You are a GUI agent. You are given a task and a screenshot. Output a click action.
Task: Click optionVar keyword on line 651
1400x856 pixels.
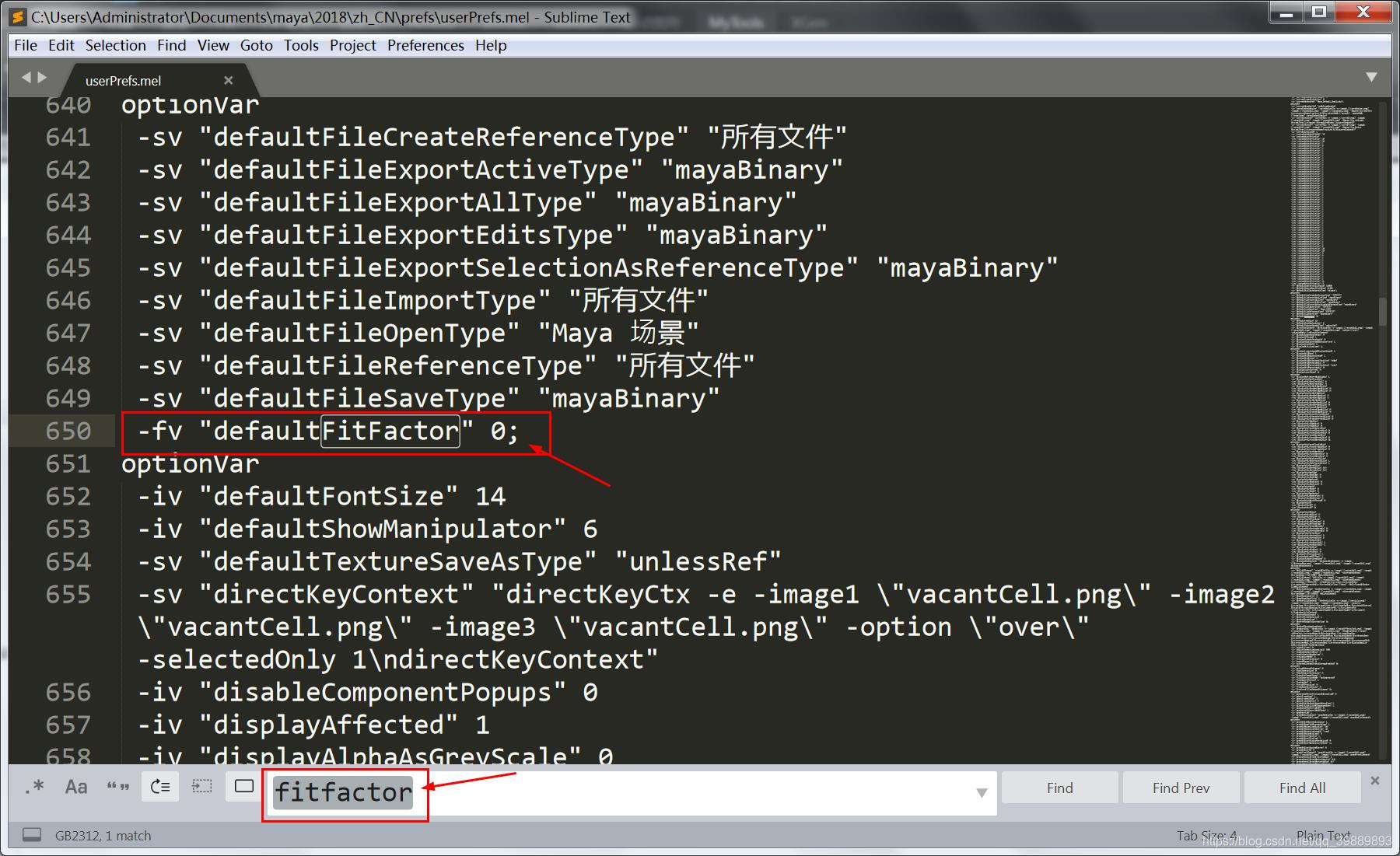click(x=190, y=463)
